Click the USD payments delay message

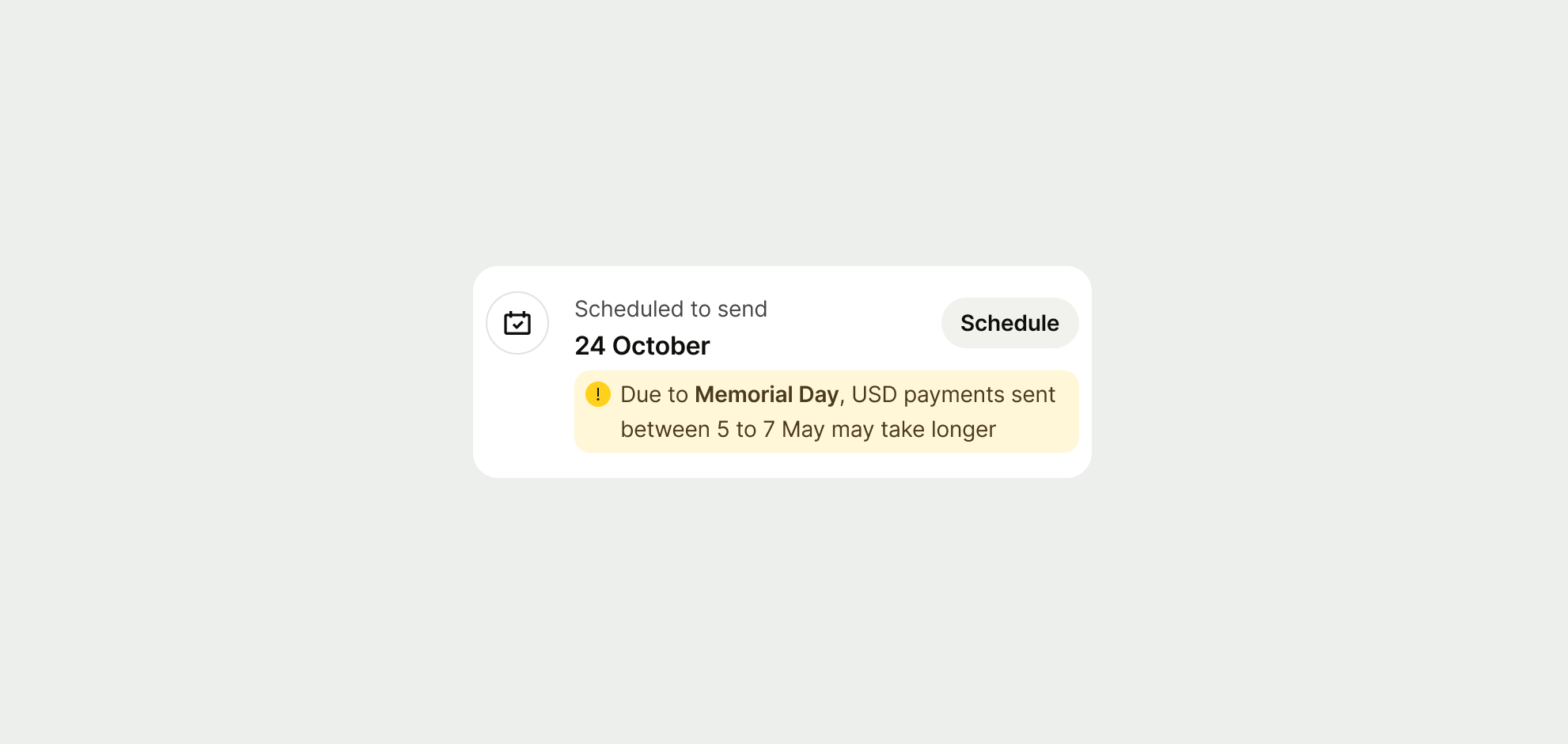838,411
